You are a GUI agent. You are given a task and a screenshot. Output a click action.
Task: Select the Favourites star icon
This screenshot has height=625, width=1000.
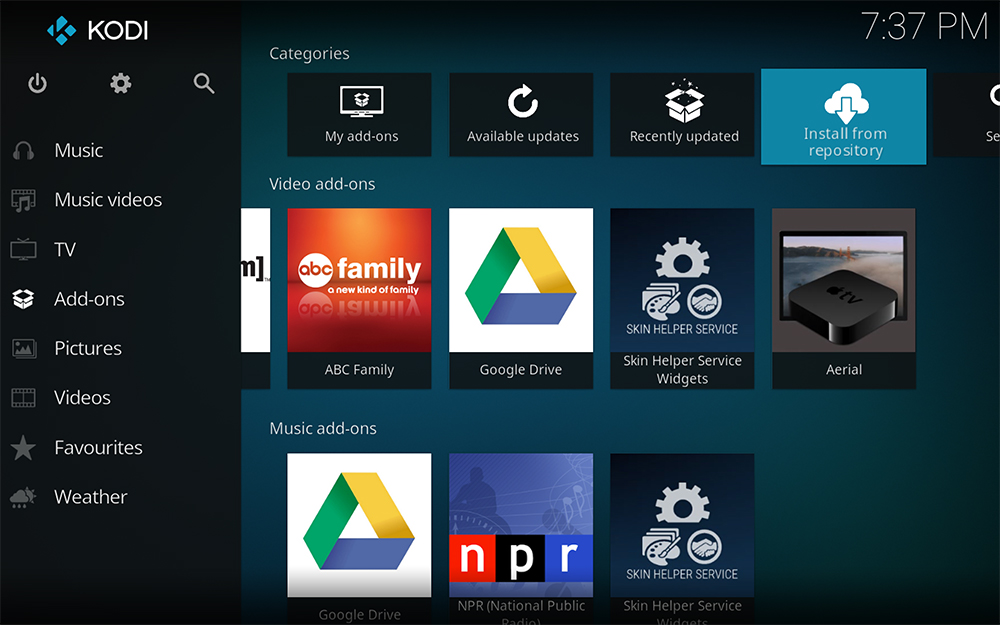click(22, 447)
